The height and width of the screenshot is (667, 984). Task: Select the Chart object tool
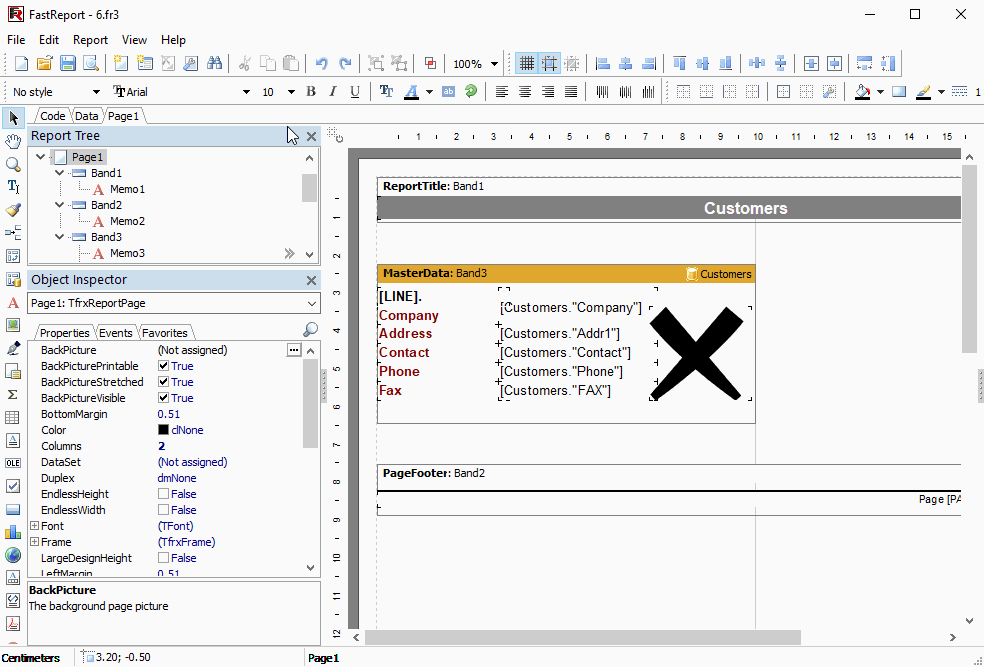[13, 532]
